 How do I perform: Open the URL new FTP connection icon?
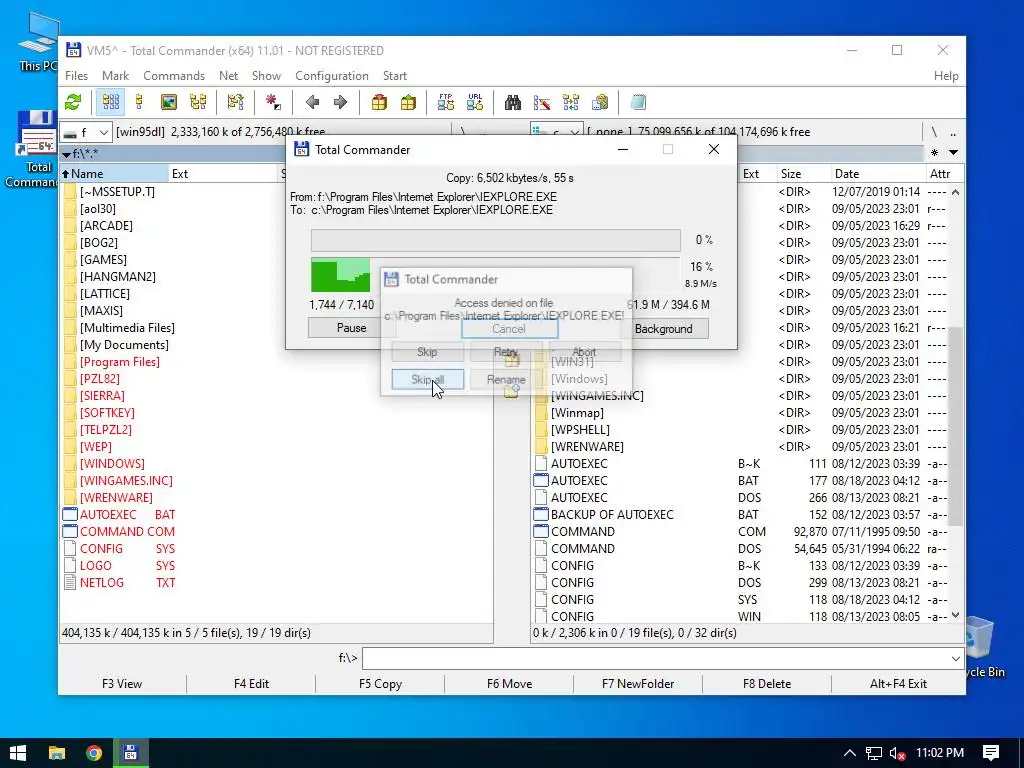click(475, 103)
